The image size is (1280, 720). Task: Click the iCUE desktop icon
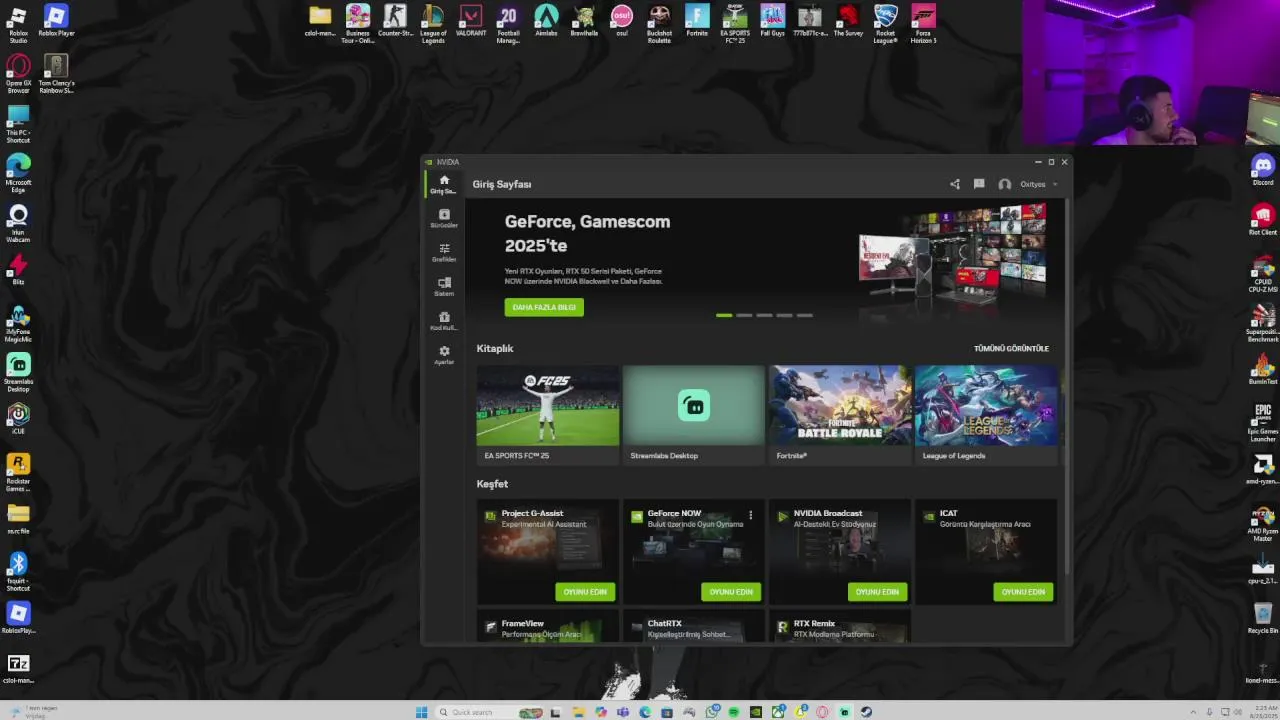point(18,418)
